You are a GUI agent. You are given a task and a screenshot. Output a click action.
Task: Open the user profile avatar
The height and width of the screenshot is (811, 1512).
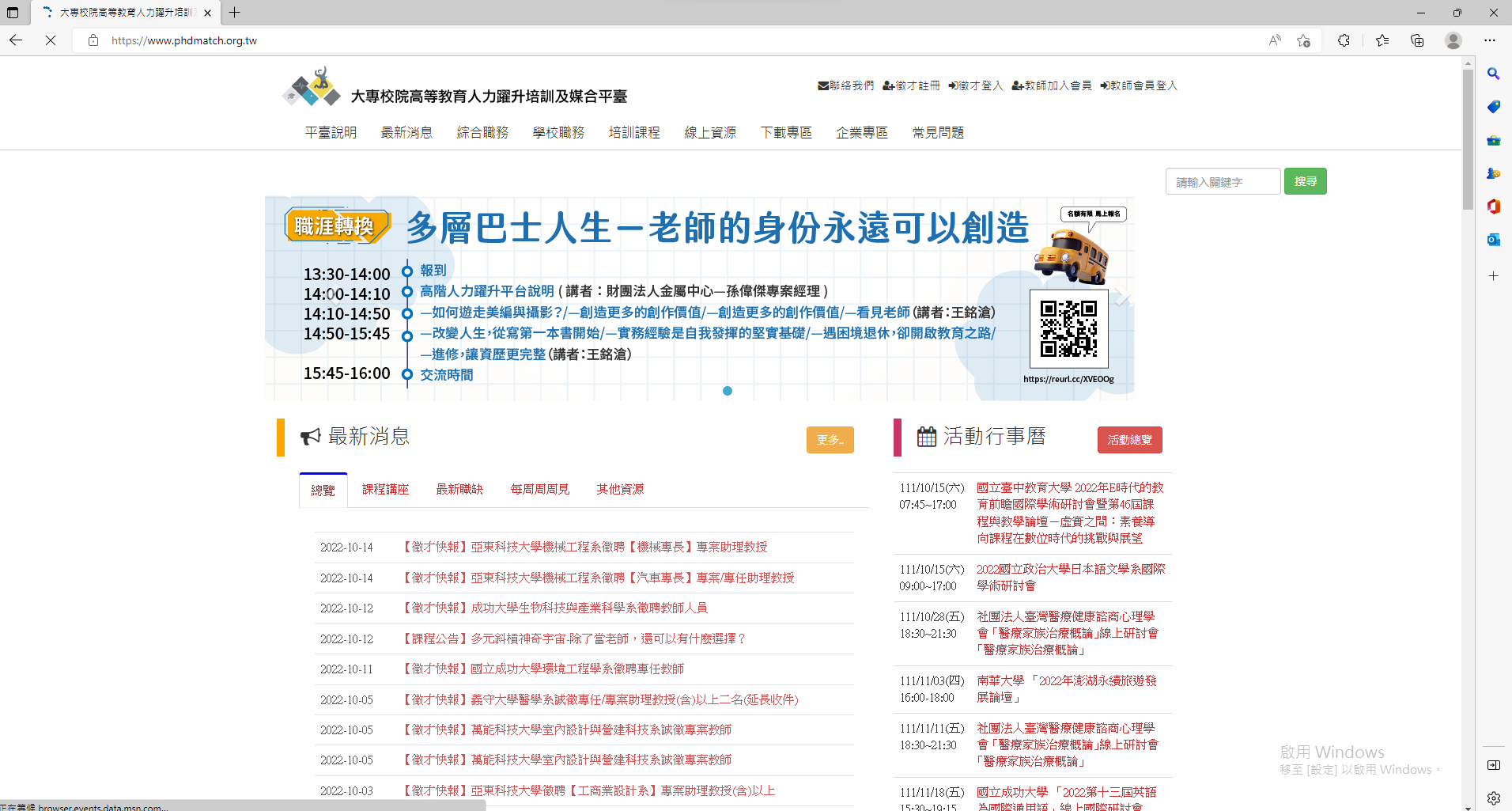1453,40
